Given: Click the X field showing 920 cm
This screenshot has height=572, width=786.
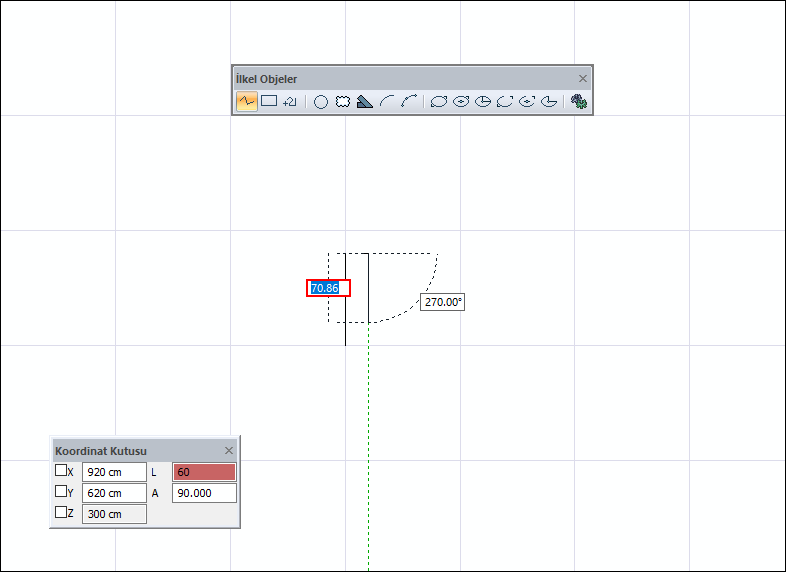Looking at the screenshot, I should 114,472.
